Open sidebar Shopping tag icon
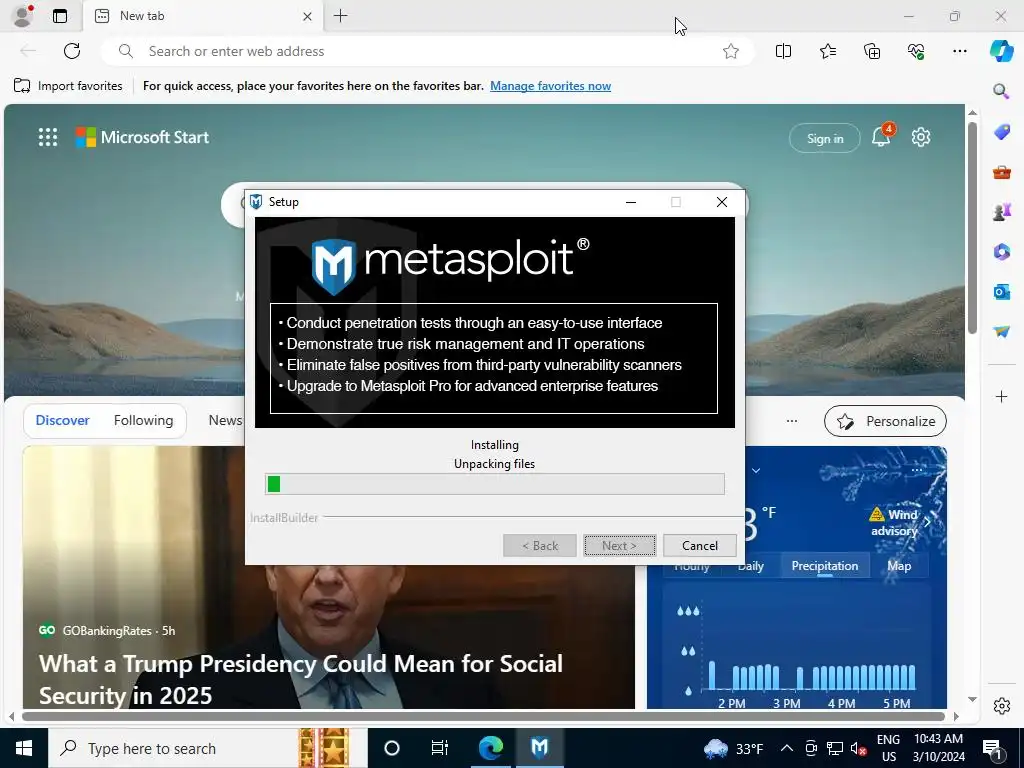 1001,131
